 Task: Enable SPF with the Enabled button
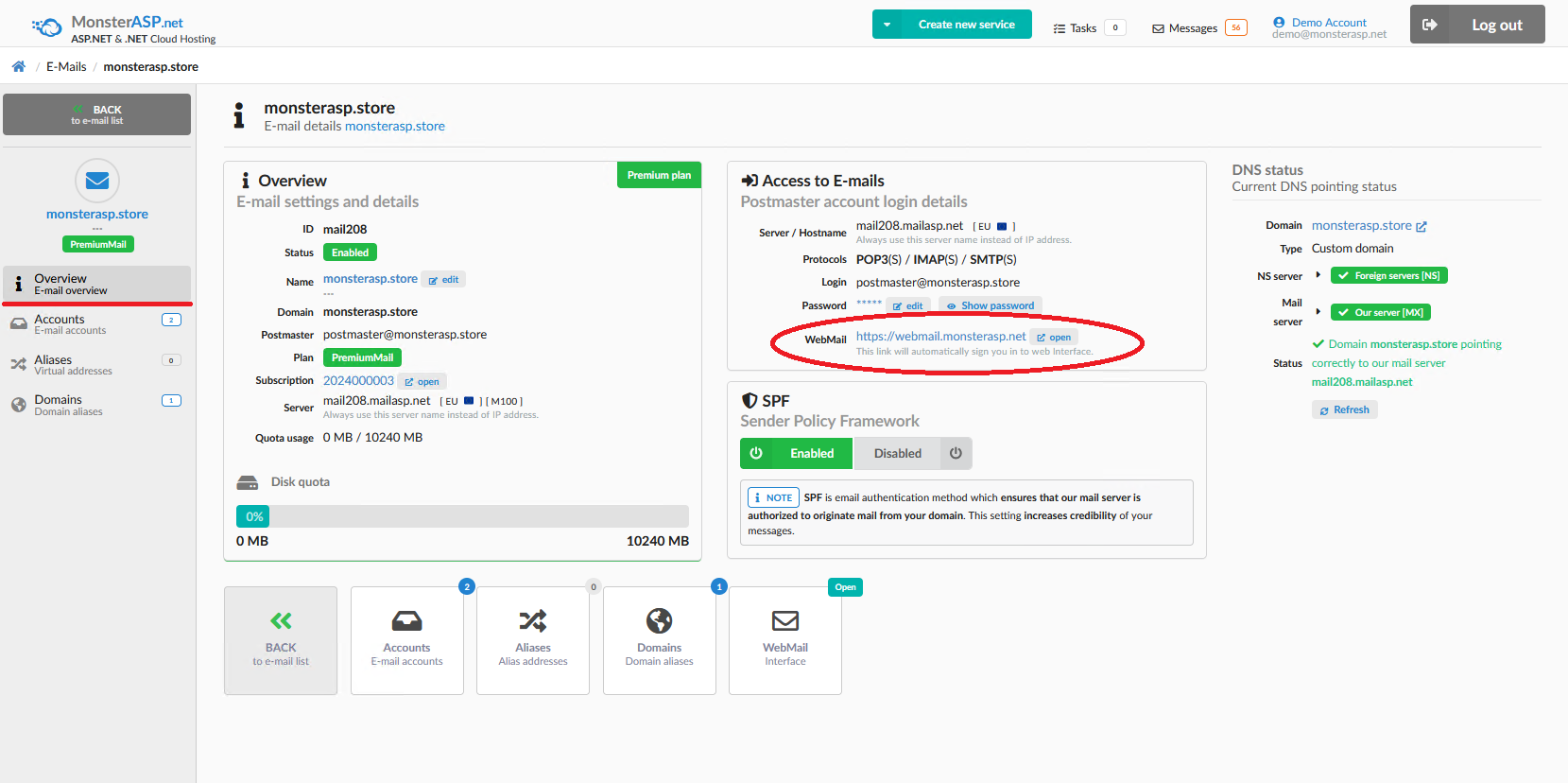(x=797, y=453)
